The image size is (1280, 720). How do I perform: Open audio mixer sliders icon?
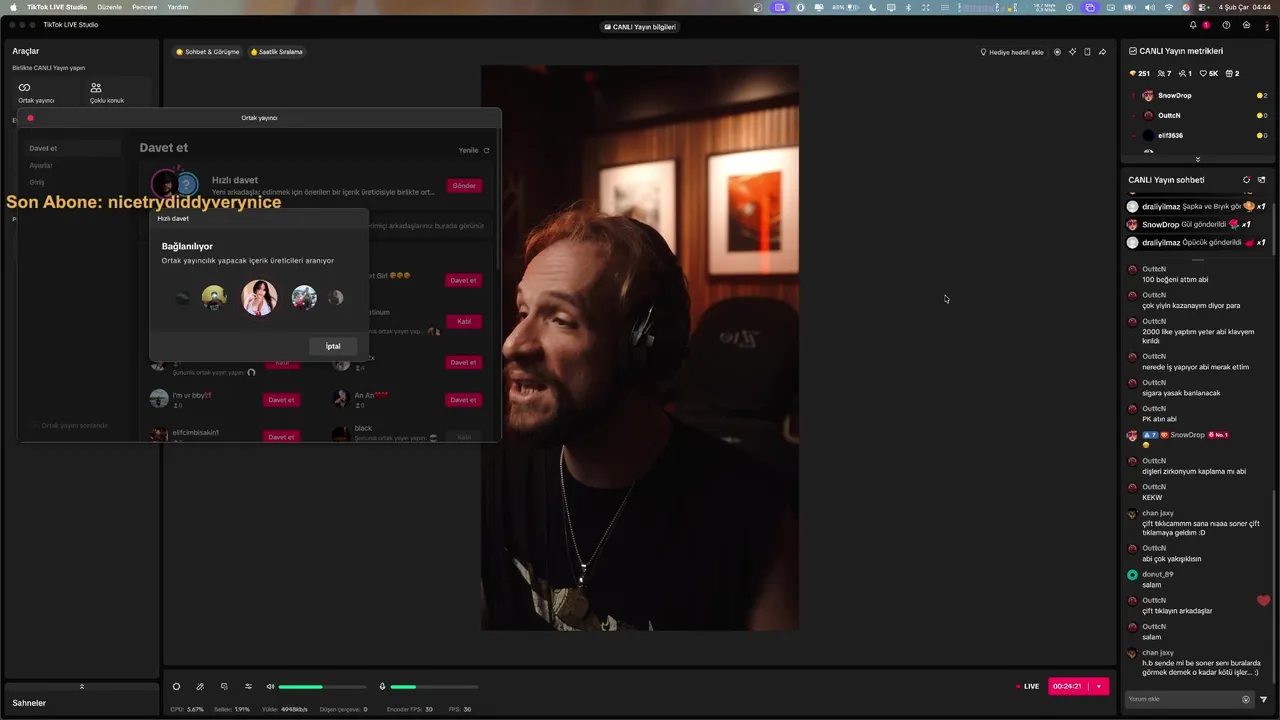(x=248, y=686)
